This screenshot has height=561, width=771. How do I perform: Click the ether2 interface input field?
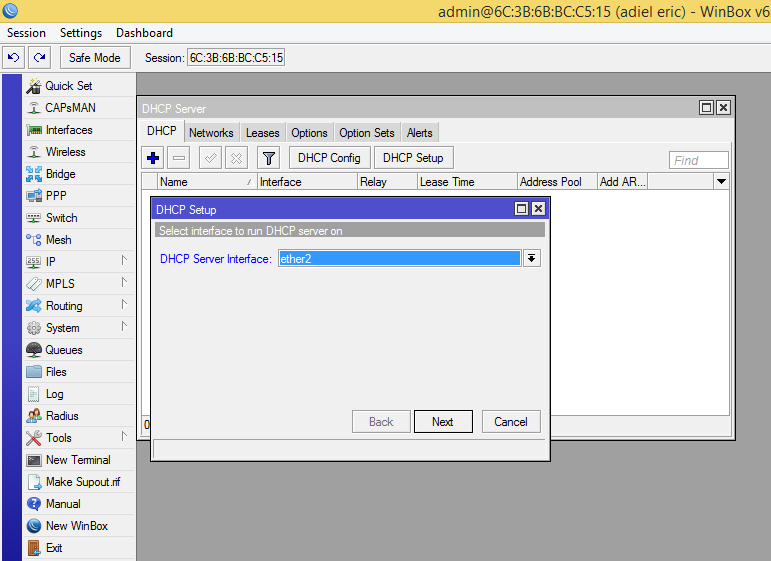coord(399,259)
